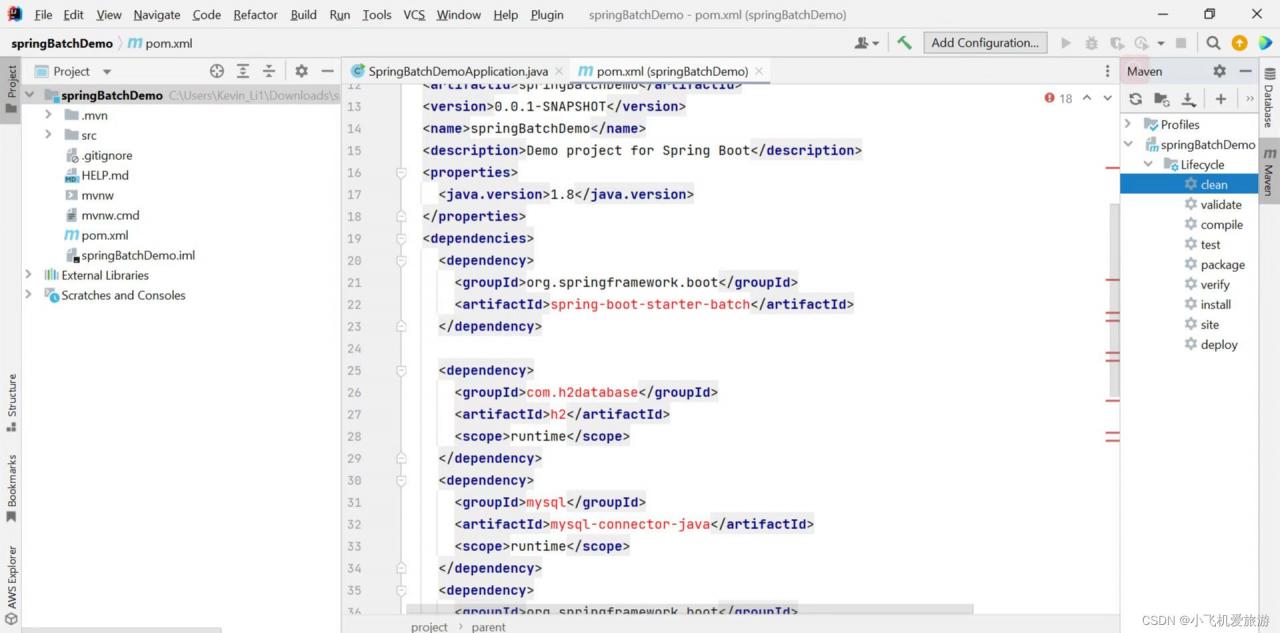This screenshot has width=1280, height=633.
Task: Click Add Configuration button
Action: click(x=985, y=43)
